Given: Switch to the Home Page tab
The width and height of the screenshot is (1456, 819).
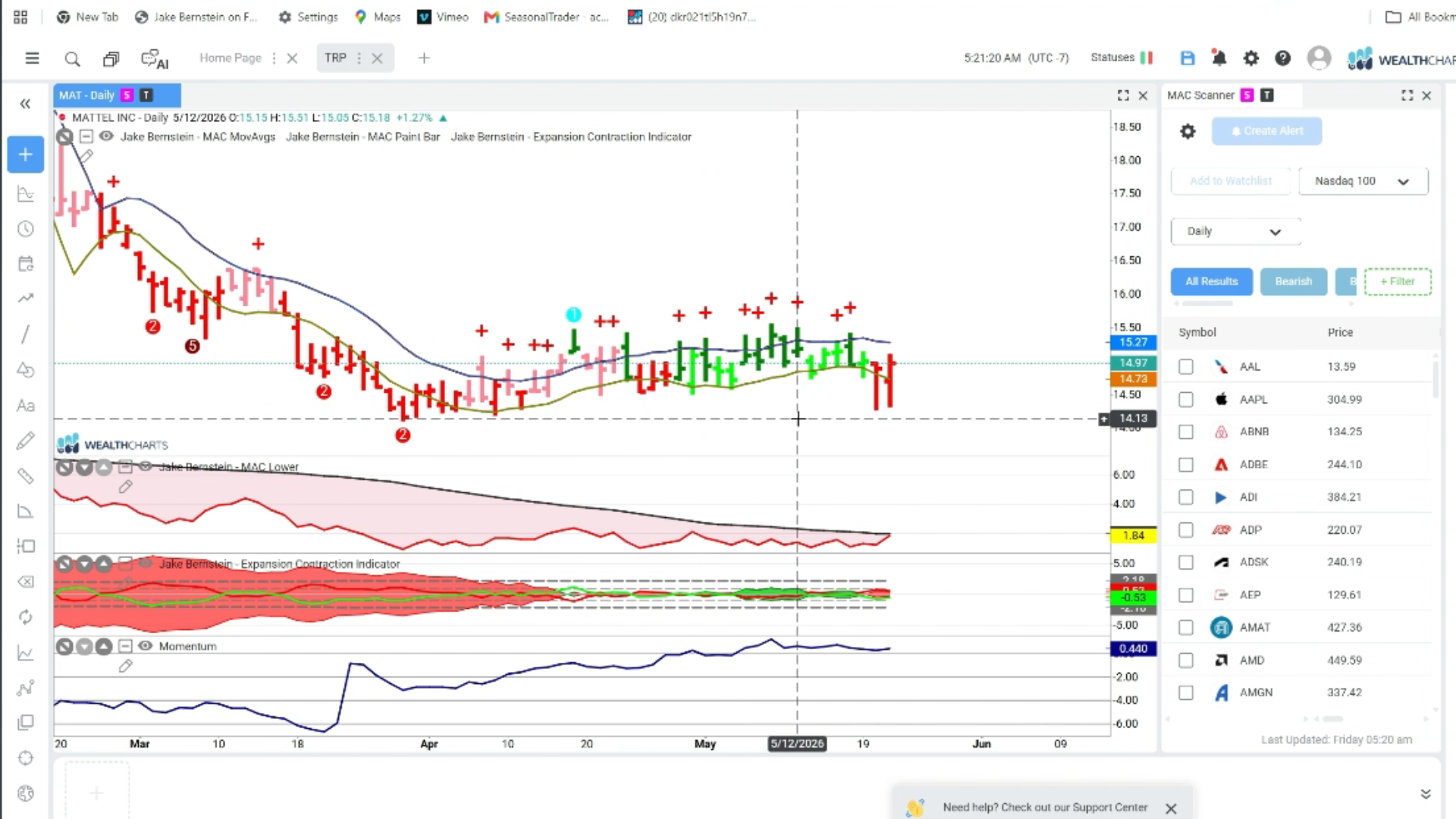Looking at the screenshot, I should coord(231,58).
